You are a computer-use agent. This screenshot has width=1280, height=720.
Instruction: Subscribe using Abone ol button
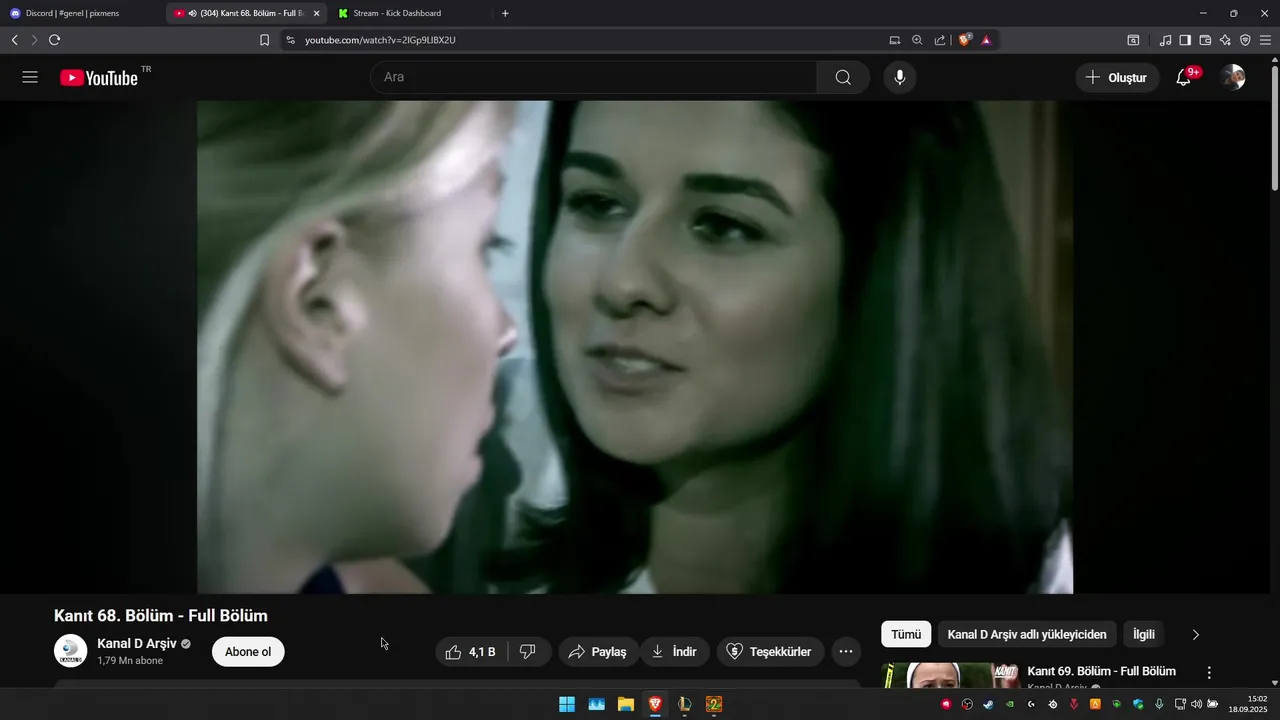pyautogui.click(x=248, y=652)
